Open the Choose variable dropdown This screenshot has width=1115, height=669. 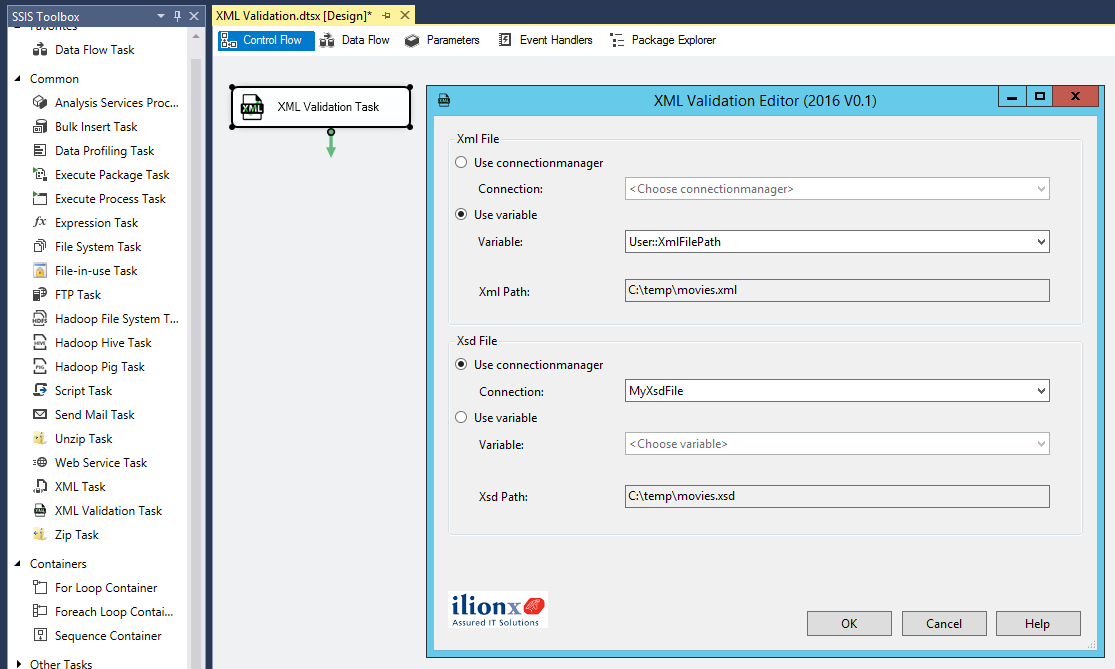click(1041, 444)
